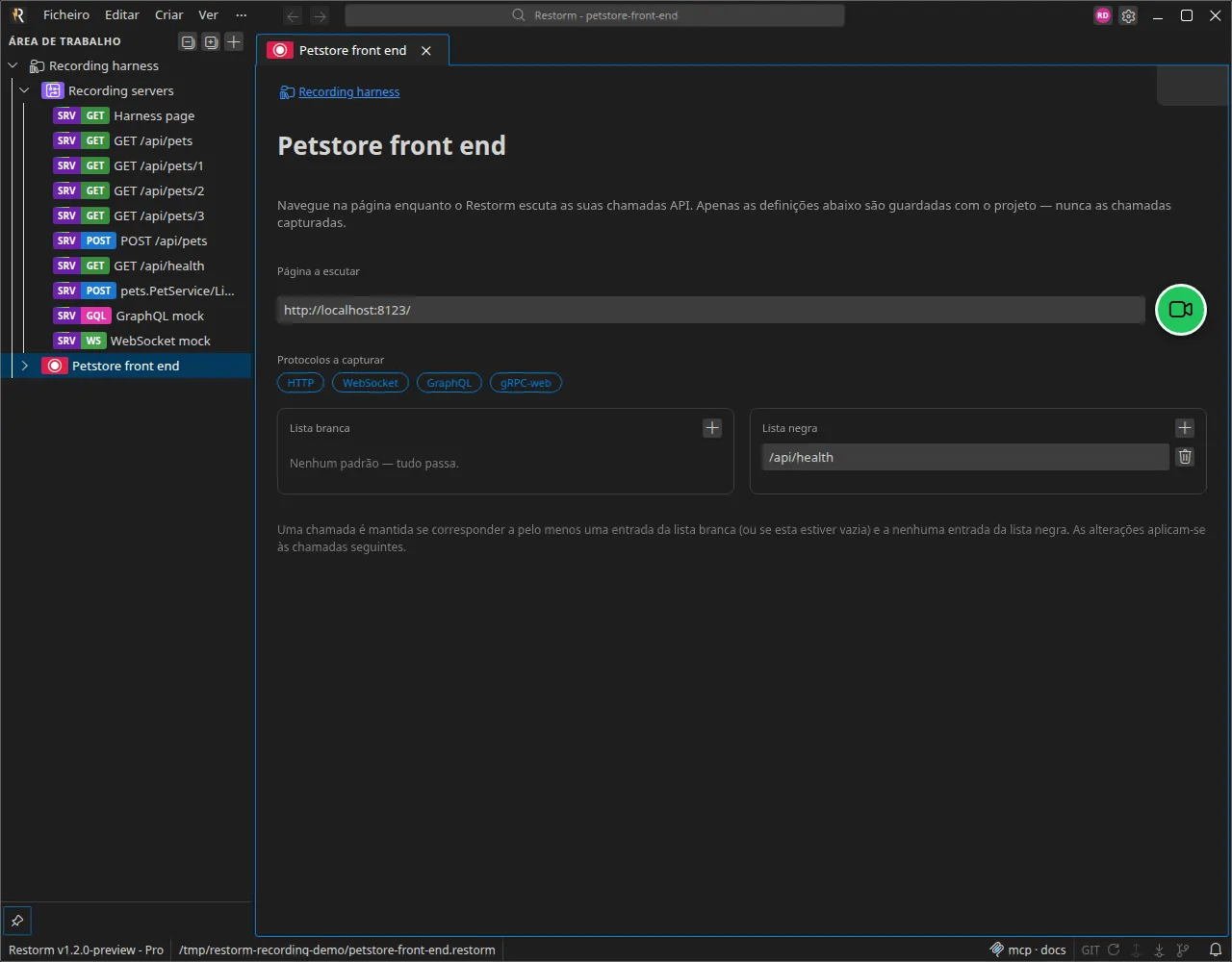Open the Ficheiro menu
The height and width of the screenshot is (962, 1232).
tap(66, 14)
